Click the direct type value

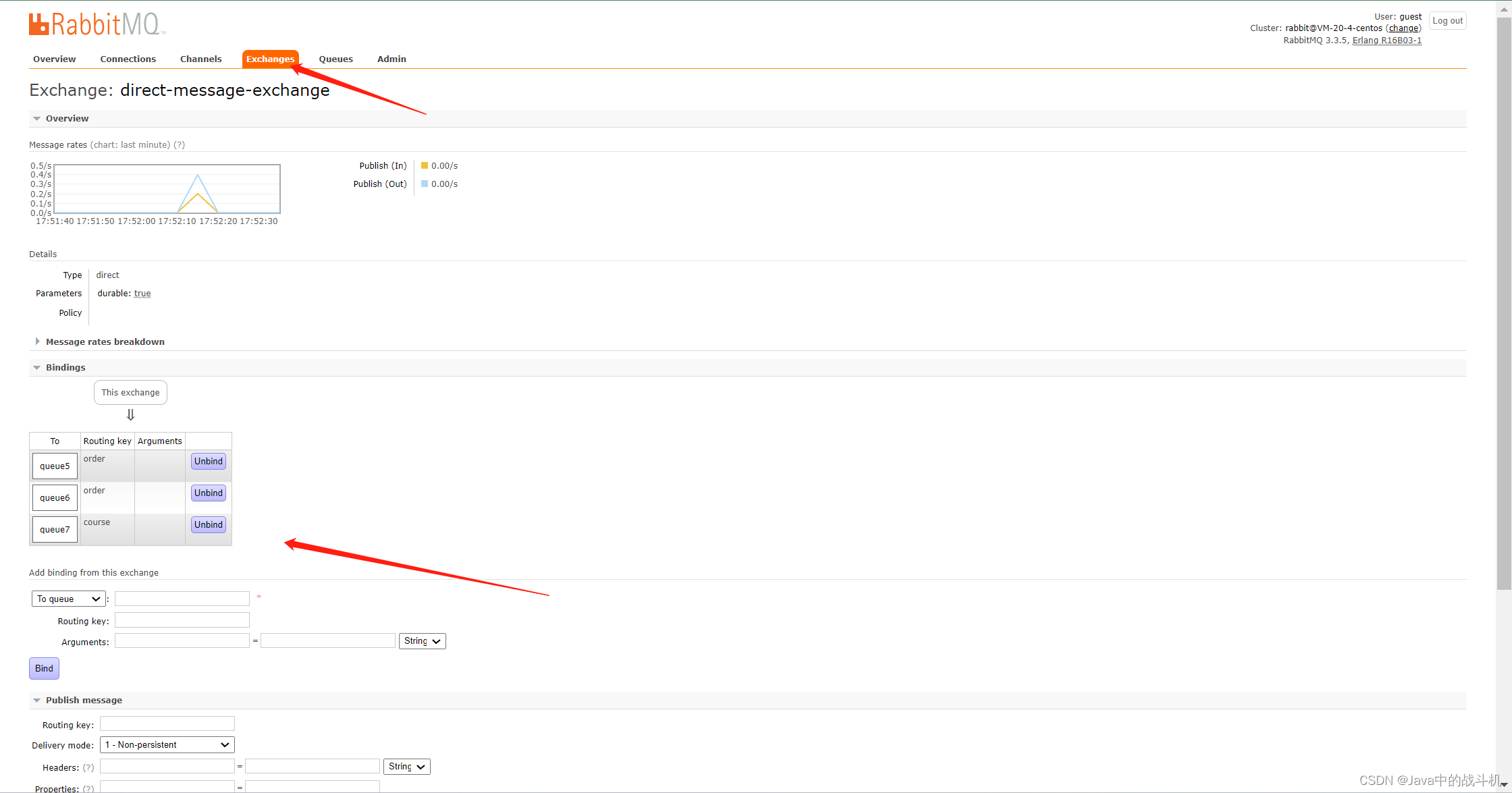tap(107, 275)
